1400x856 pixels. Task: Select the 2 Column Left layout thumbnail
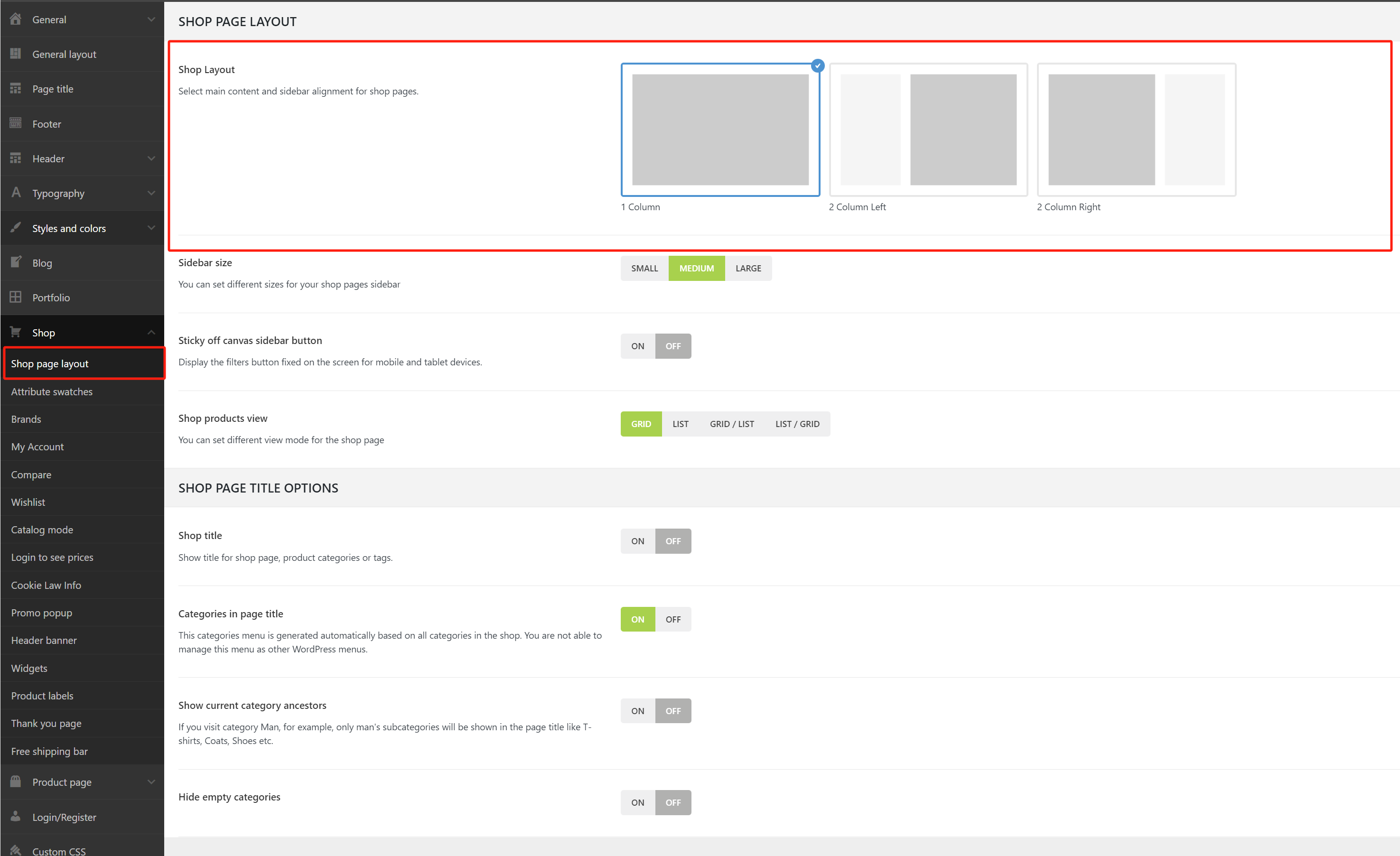point(928,130)
